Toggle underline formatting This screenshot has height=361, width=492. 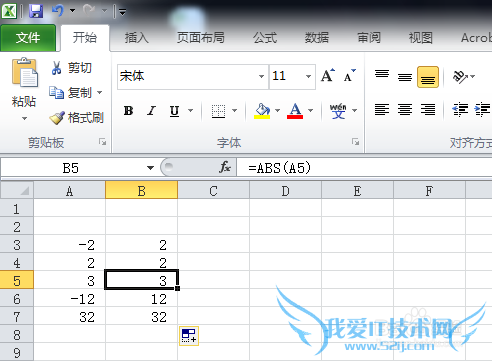click(174, 111)
